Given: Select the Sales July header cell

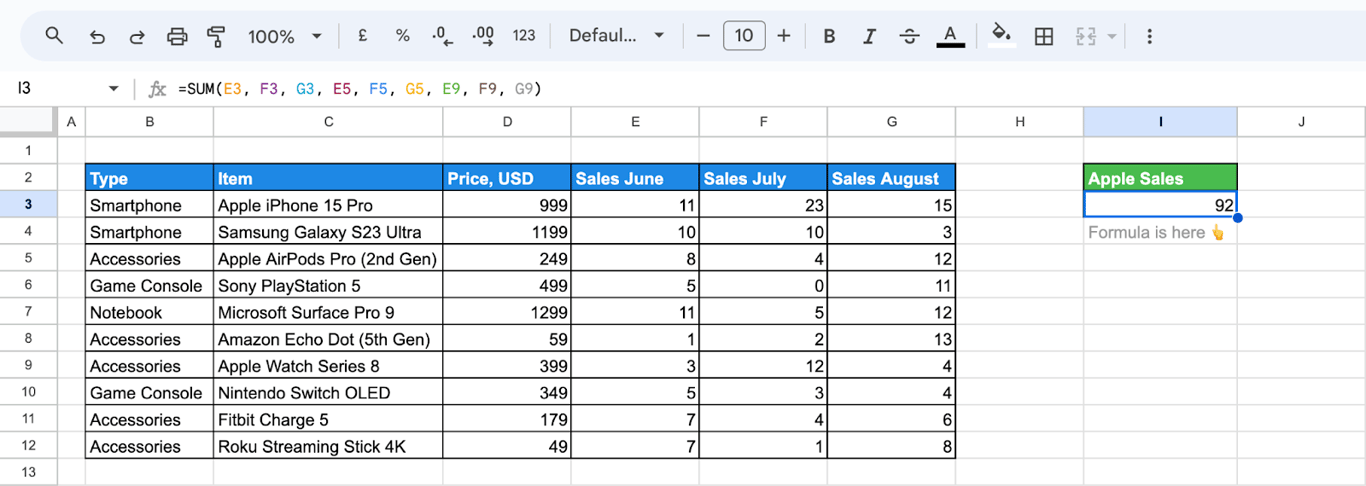Looking at the screenshot, I should (x=763, y=178).
